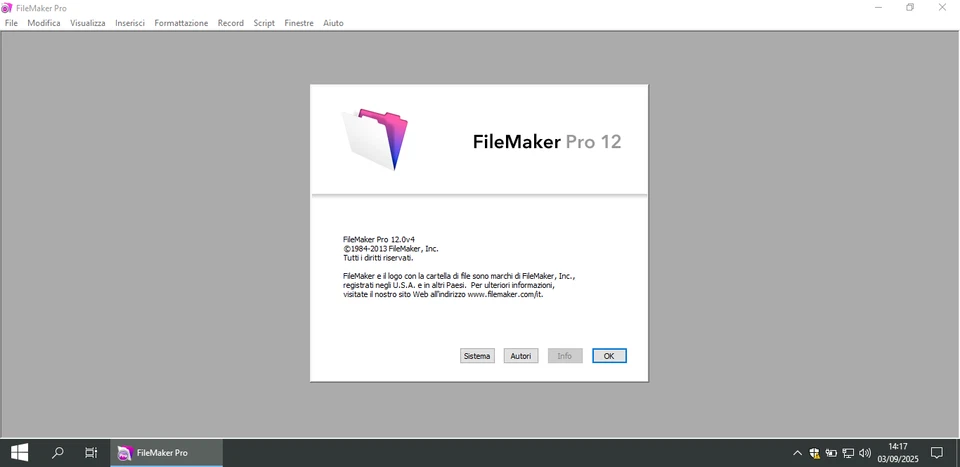The width and height of the screenshot is (960, 467).
Task: Click the www.filemaker.com/it address text
Action: coord(505,294)
